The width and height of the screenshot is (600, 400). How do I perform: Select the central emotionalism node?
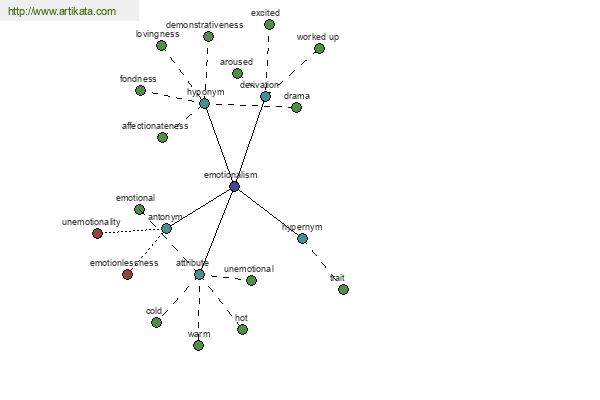pyautogui.click(x=235, y=187)
